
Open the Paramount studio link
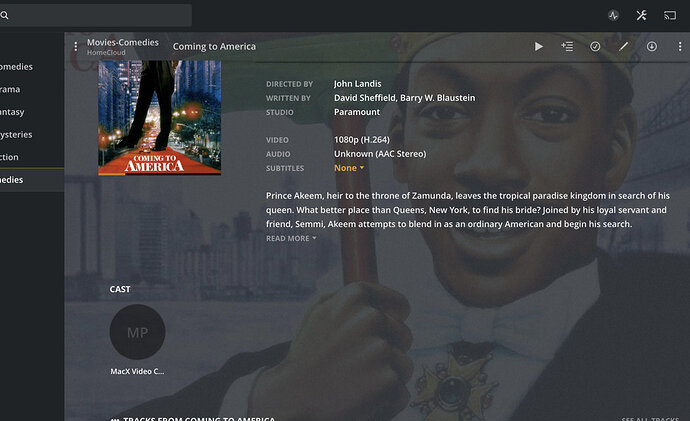click(357, 112)
